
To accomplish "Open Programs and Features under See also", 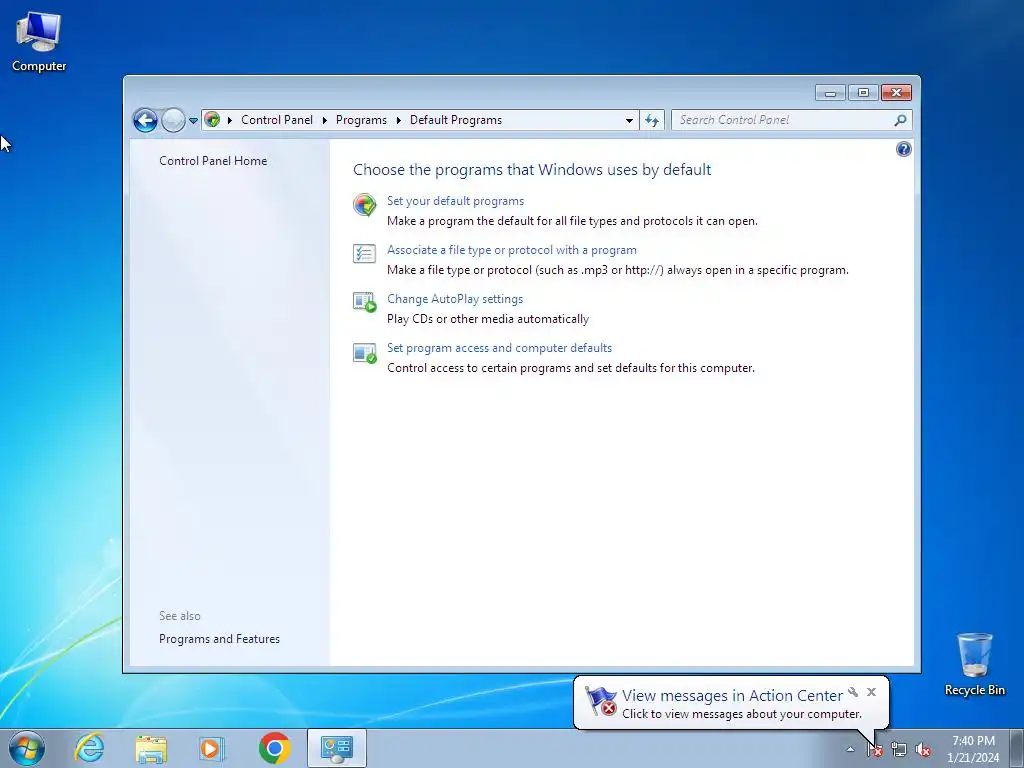I will 219,639.
